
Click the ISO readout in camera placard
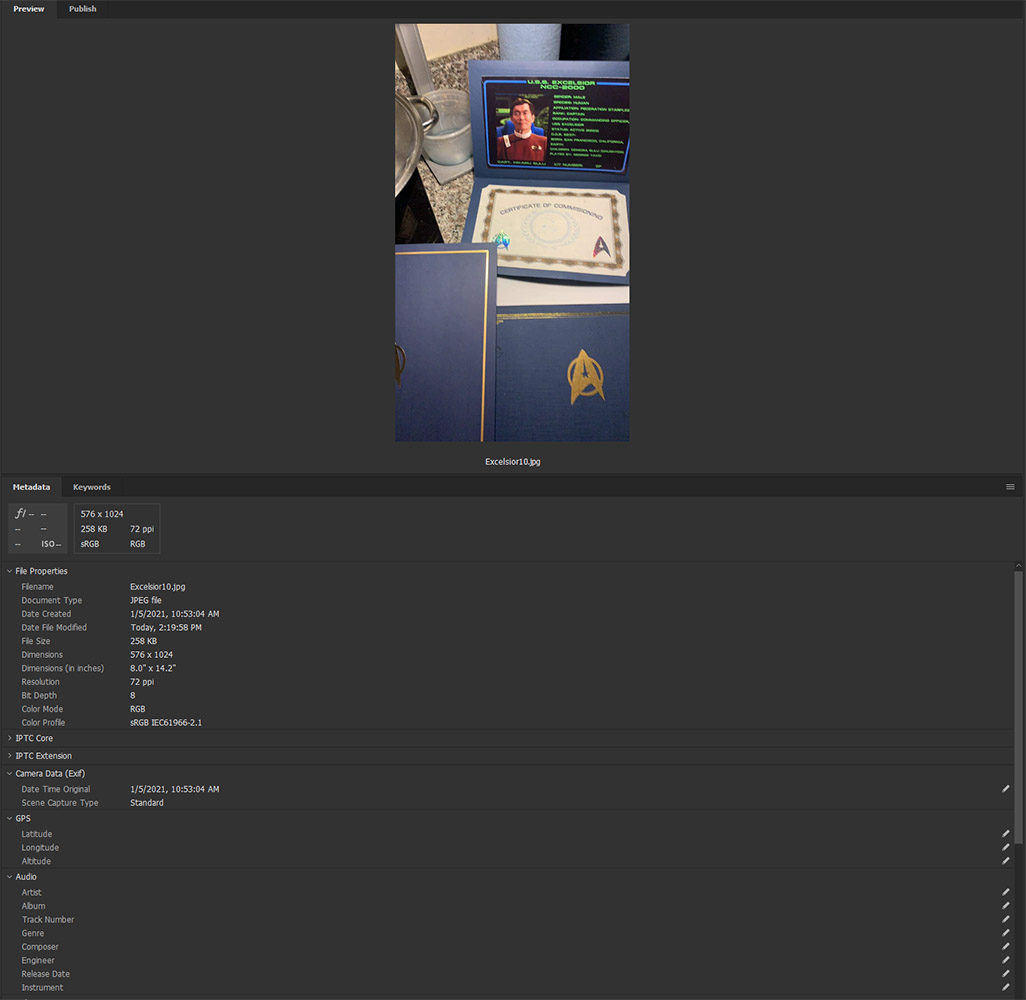tap(51, 544)
